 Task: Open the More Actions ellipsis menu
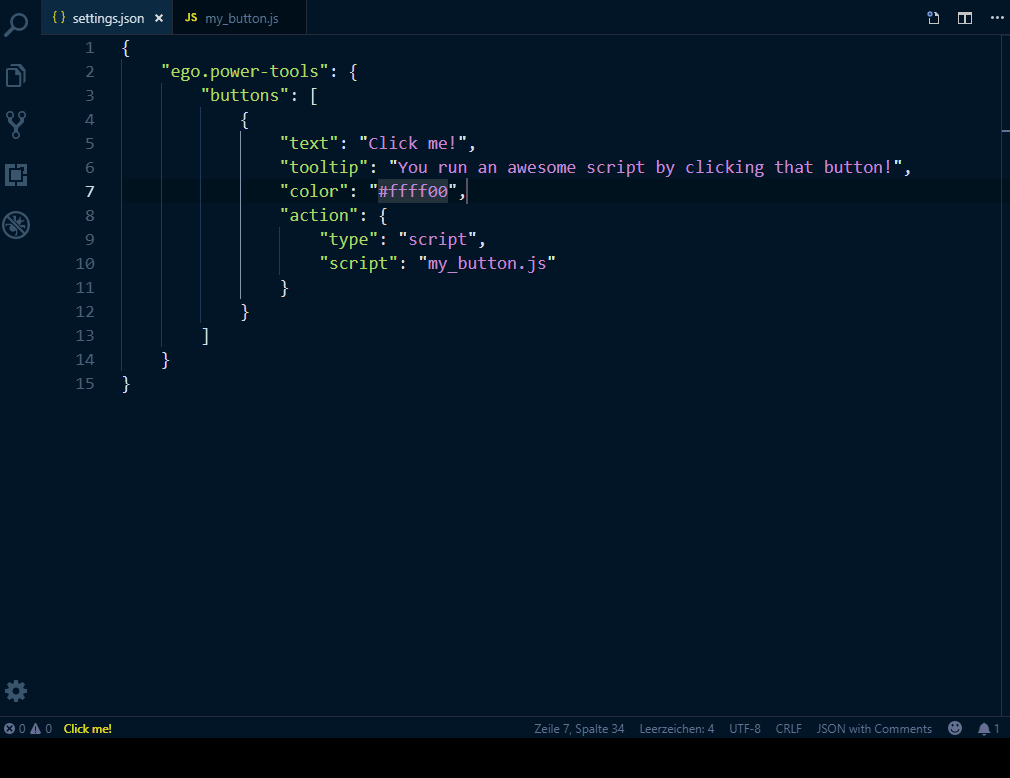click(x=996, y=18)
